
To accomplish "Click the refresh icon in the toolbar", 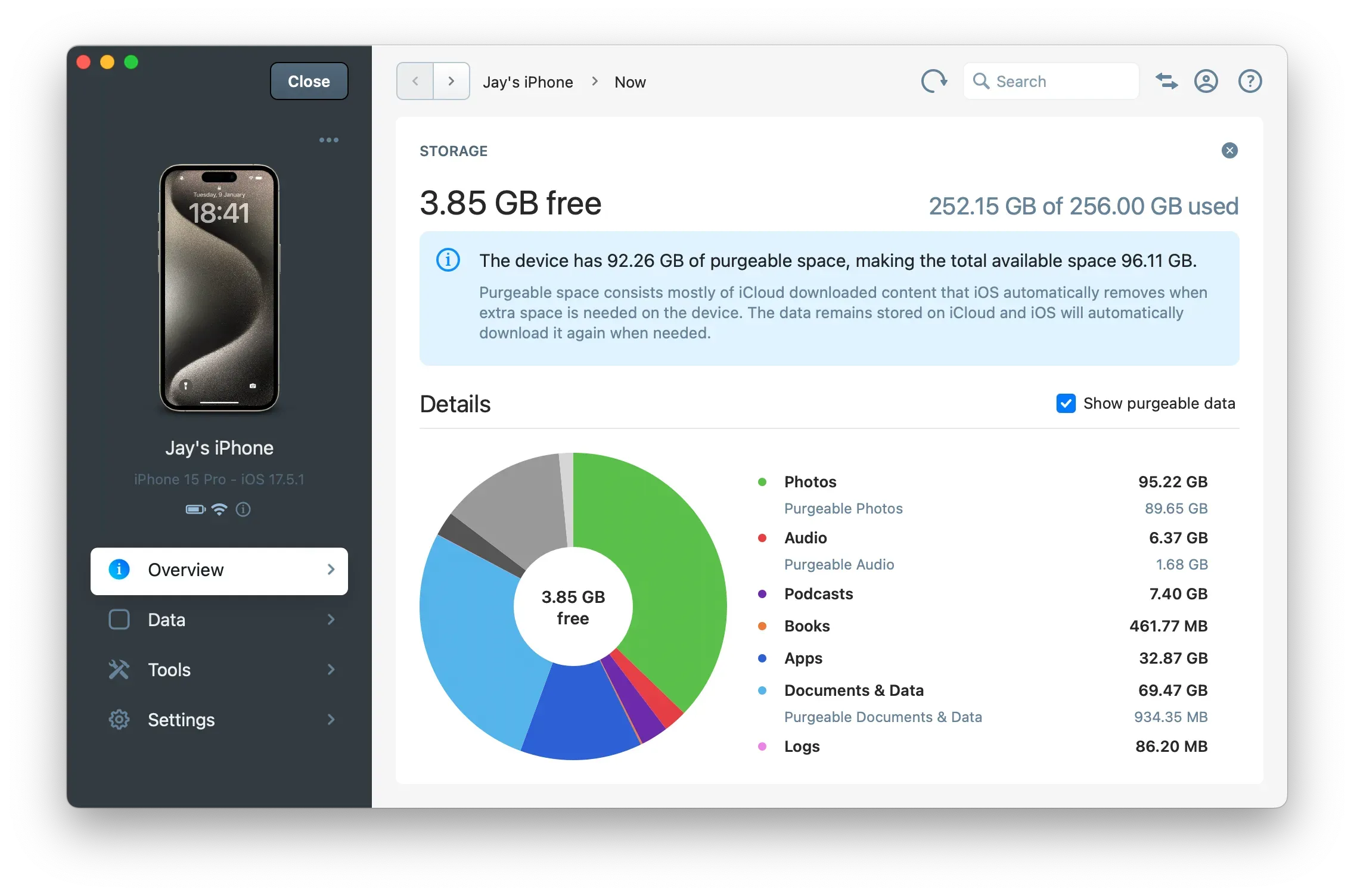I will coord(934,81).
